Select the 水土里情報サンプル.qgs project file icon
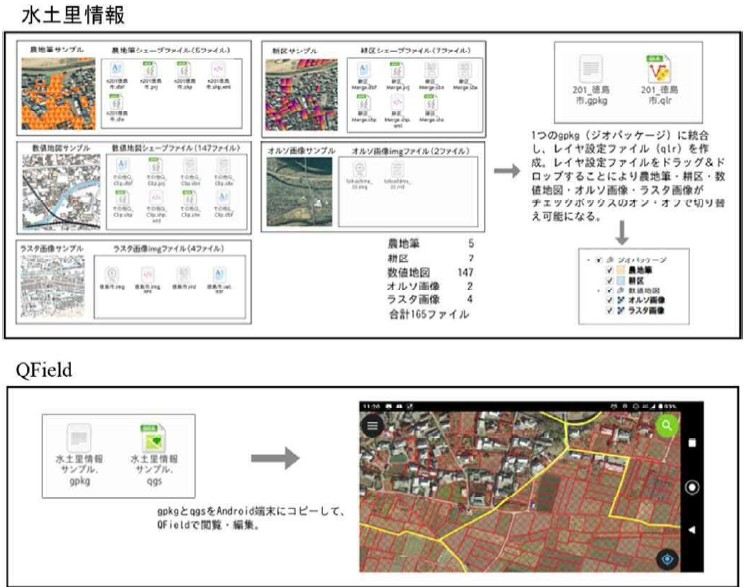 pyautogui.click(x=154, y=438)
